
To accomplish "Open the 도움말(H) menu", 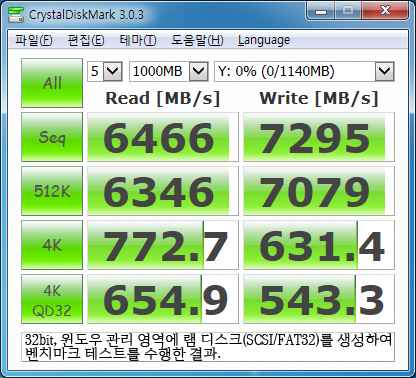I will coord(197,40).
